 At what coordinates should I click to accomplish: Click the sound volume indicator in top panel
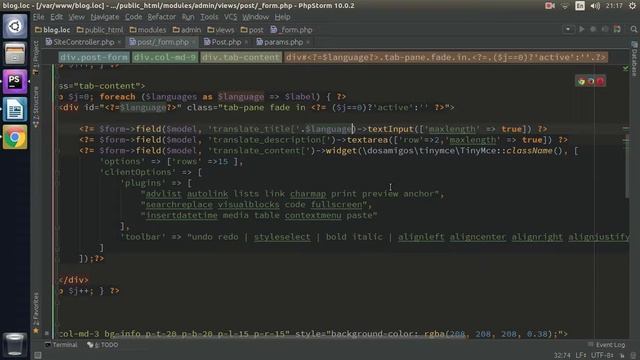coord(595,6)
